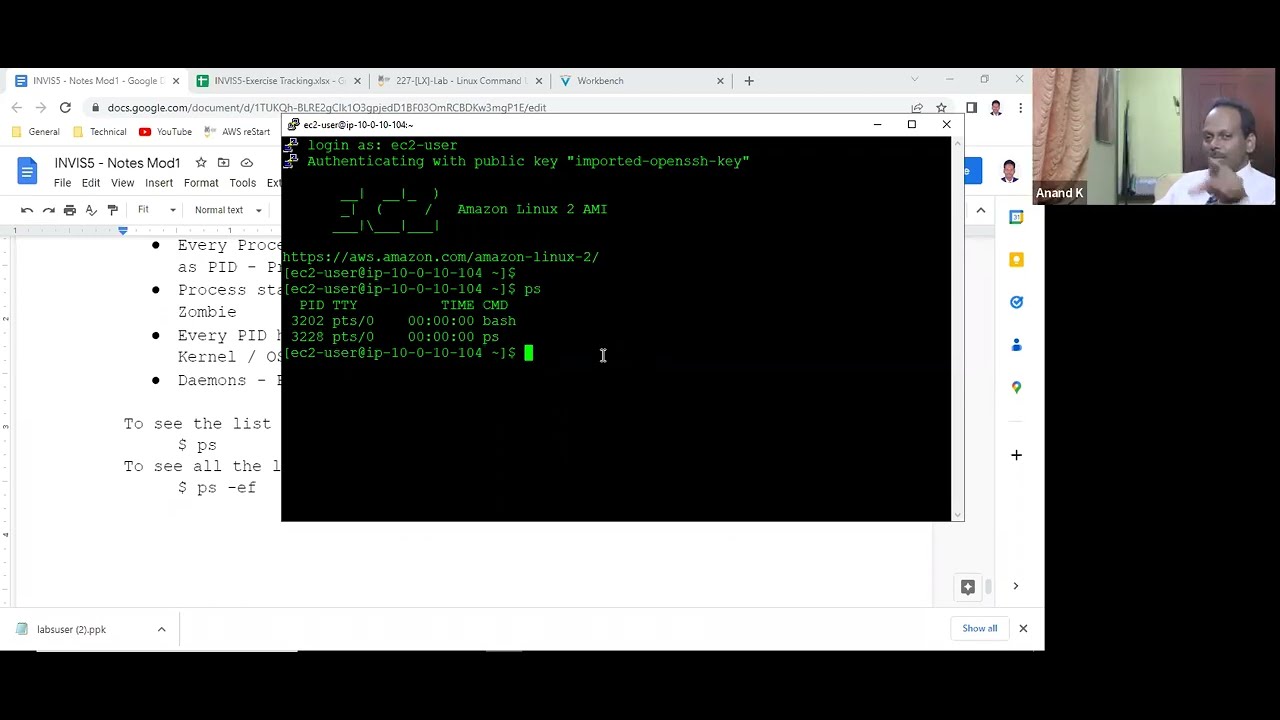Screen dimensions: 1280x720
Task: Open the General bookmarks folder
Action: click(x=35, y=132)
